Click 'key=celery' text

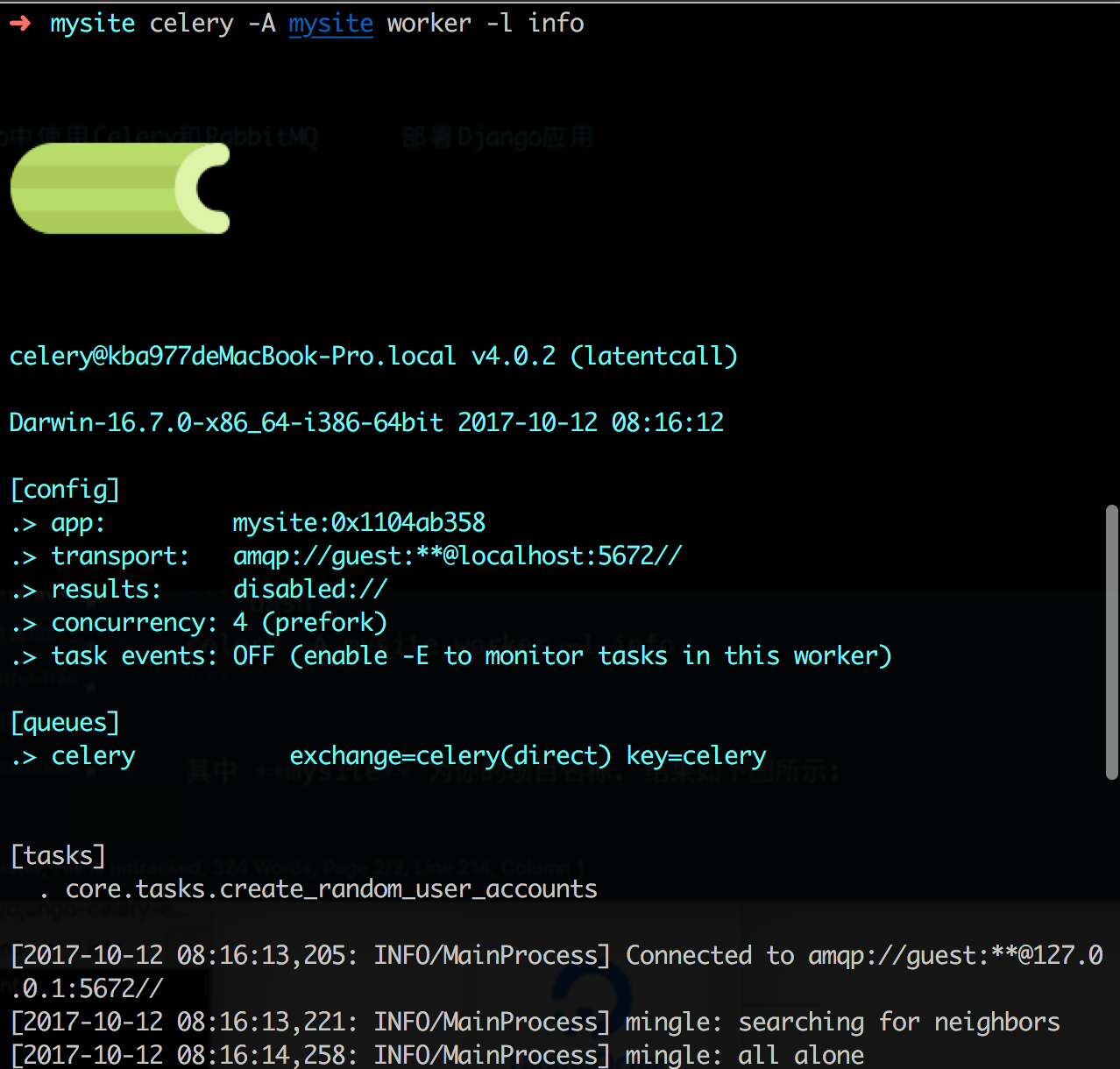tap(696, 755)
